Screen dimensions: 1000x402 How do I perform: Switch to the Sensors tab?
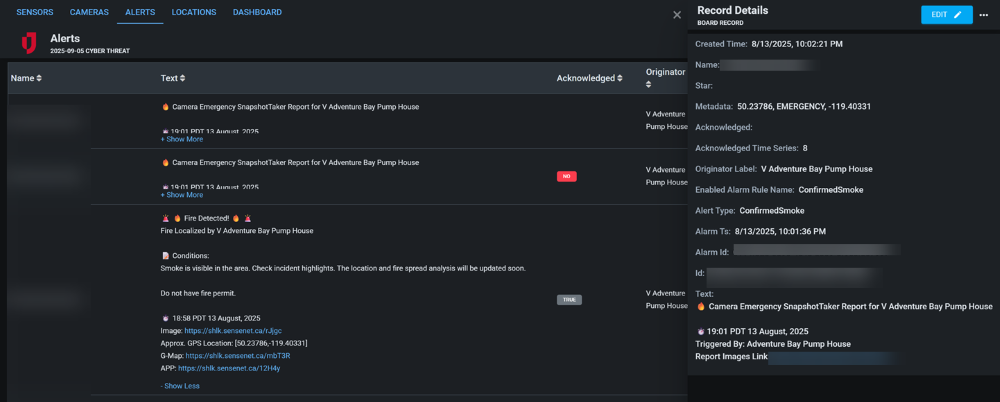click(35, 12)
